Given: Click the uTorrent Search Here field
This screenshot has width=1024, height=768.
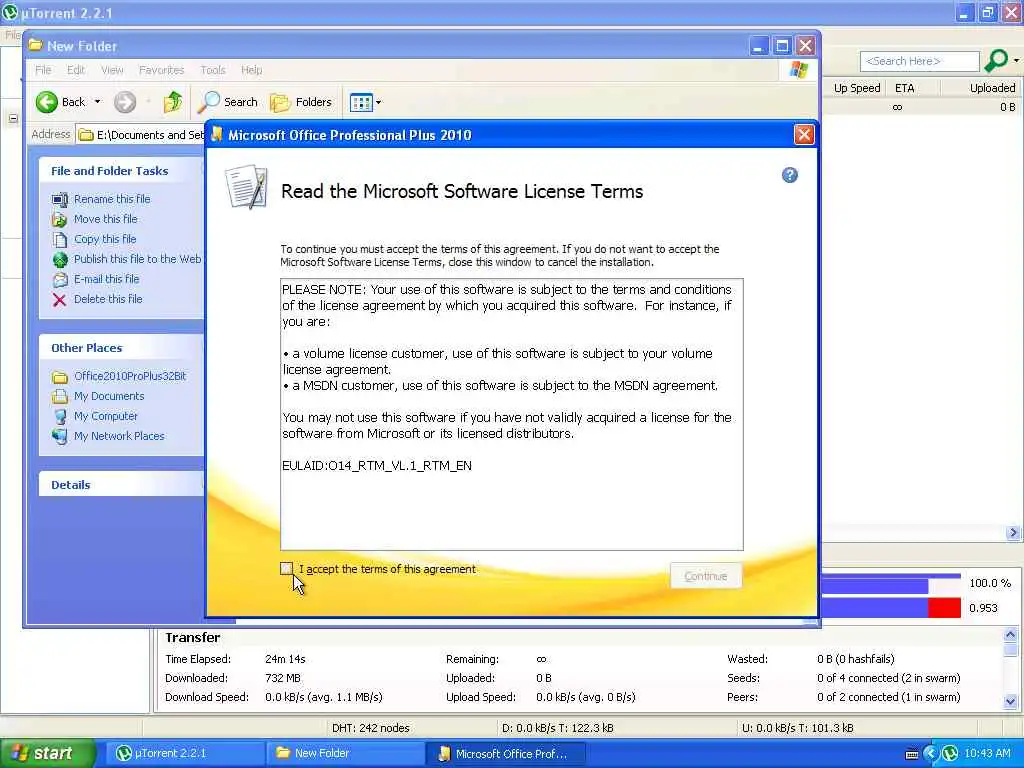Looking at the screenshot, I should click(920, 61).
